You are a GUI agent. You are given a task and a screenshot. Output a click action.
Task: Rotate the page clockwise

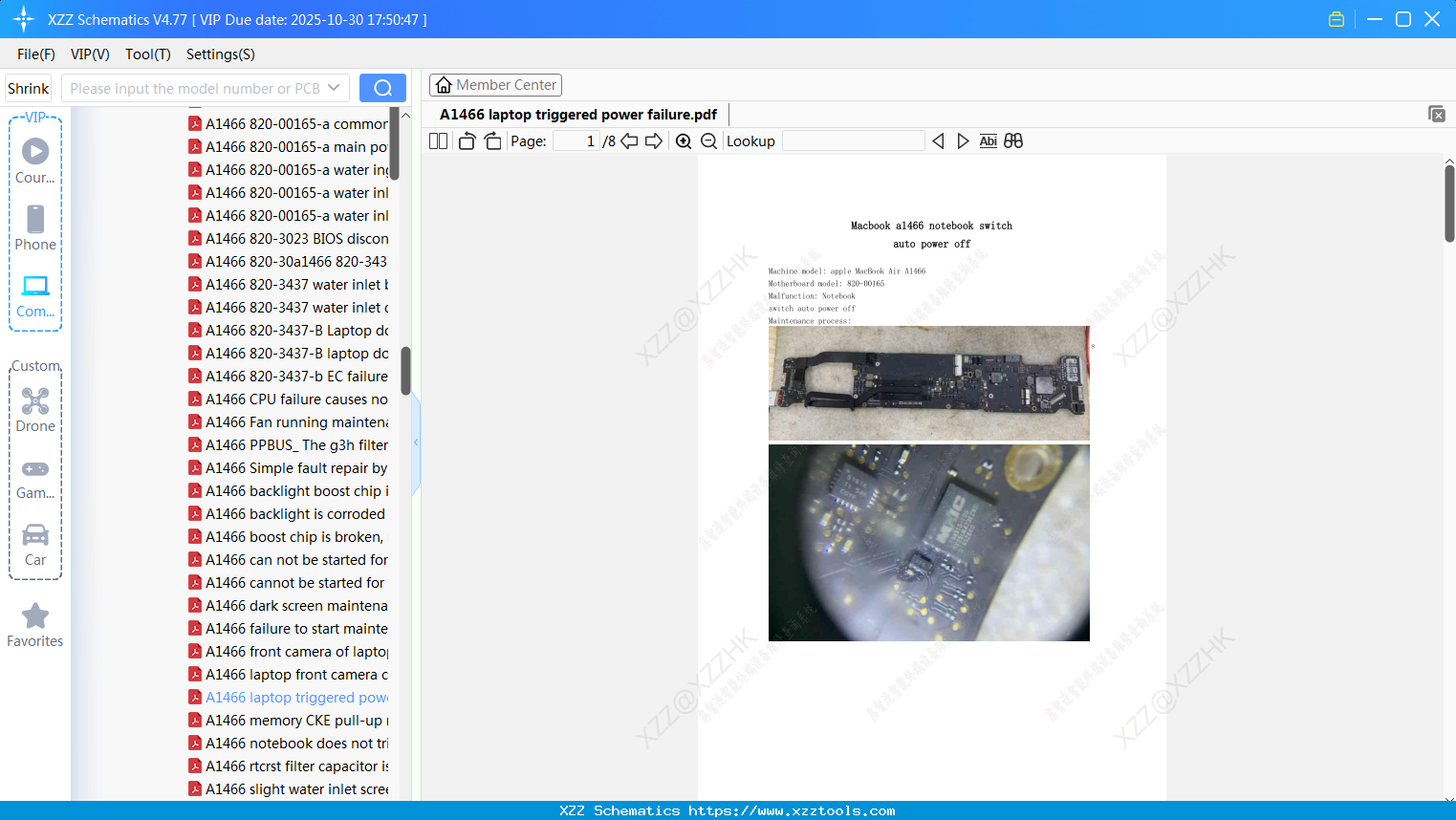tap(492, 141)
